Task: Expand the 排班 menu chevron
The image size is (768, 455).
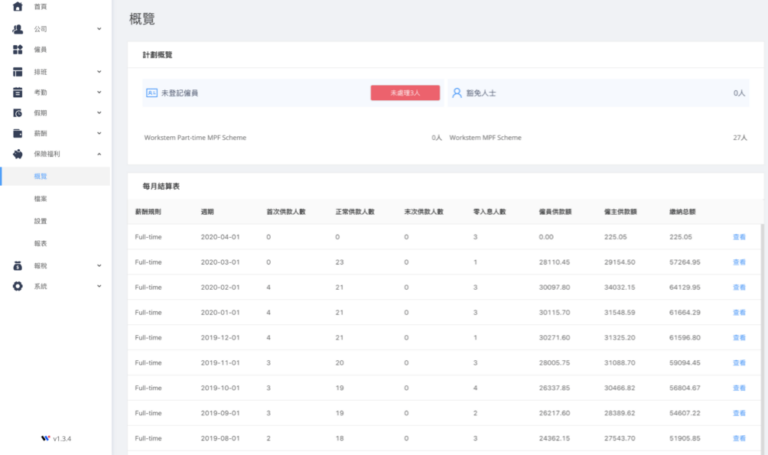Action: (99, 72)
